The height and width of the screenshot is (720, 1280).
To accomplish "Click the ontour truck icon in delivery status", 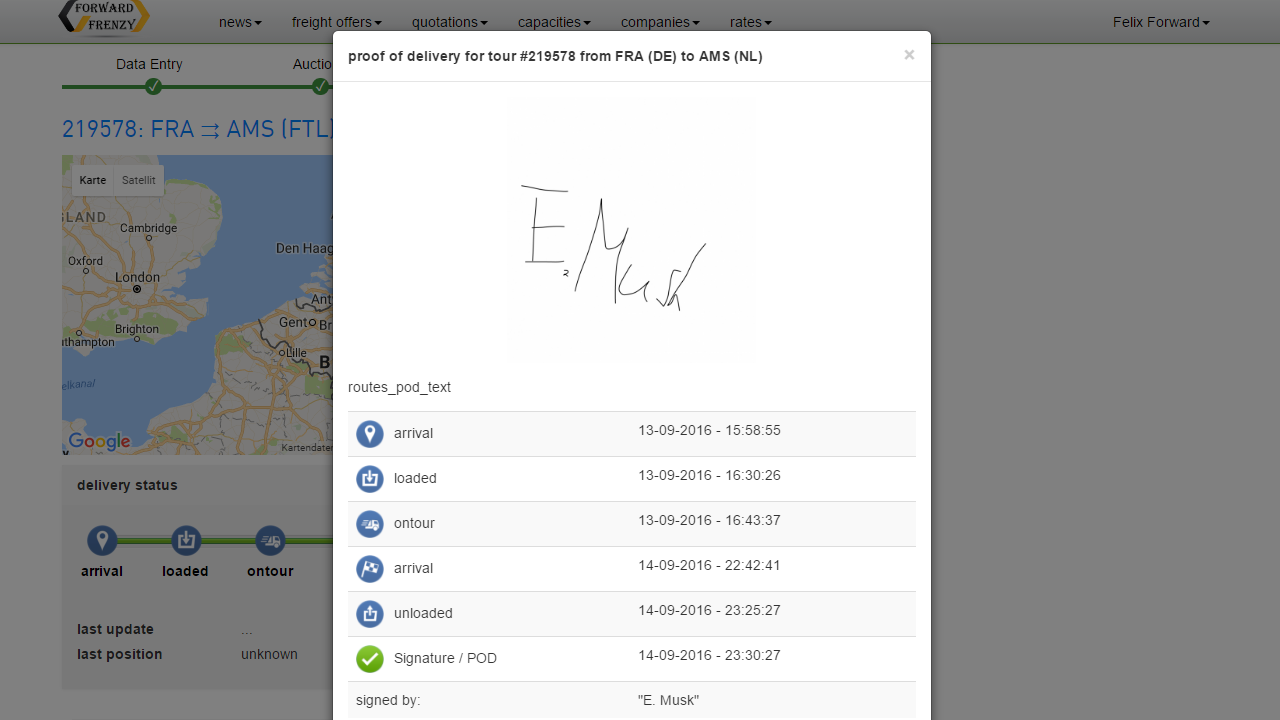I will coord(270,541).
